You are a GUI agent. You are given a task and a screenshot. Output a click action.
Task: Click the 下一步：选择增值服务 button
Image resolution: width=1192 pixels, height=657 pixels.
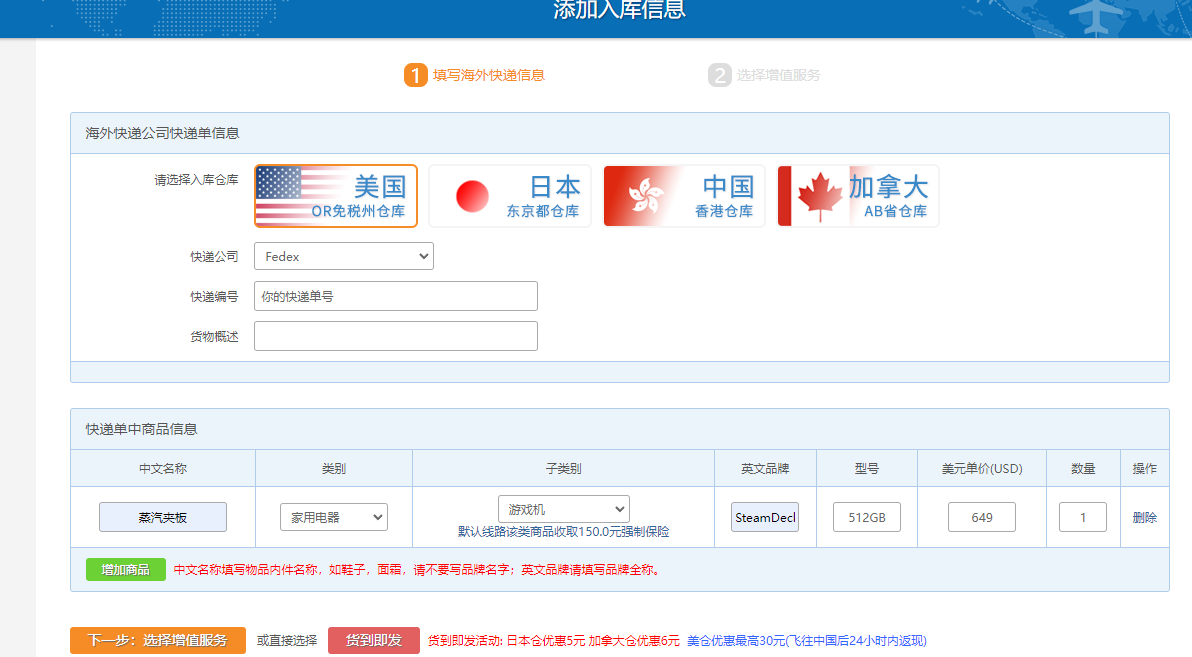(157, 639)
